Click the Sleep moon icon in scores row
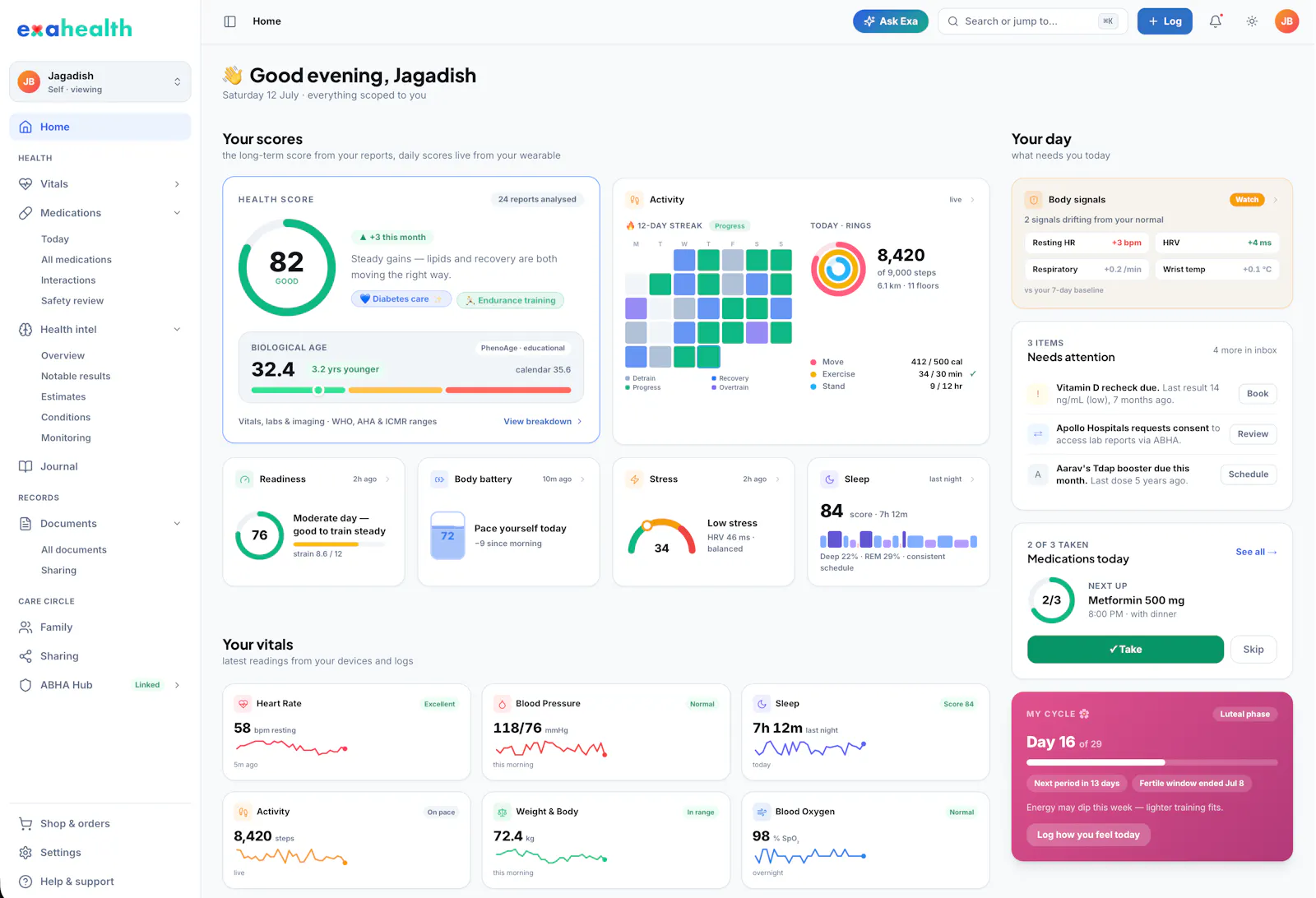 (x=829, y=479)
